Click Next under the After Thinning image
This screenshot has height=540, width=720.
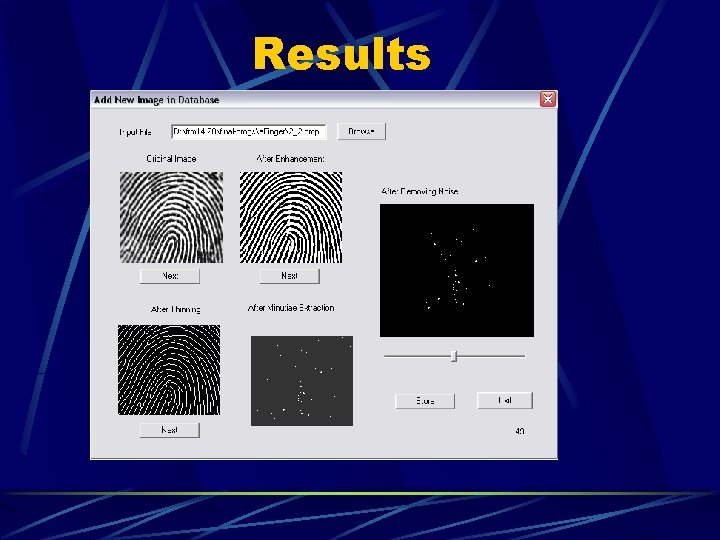point(170,430)
